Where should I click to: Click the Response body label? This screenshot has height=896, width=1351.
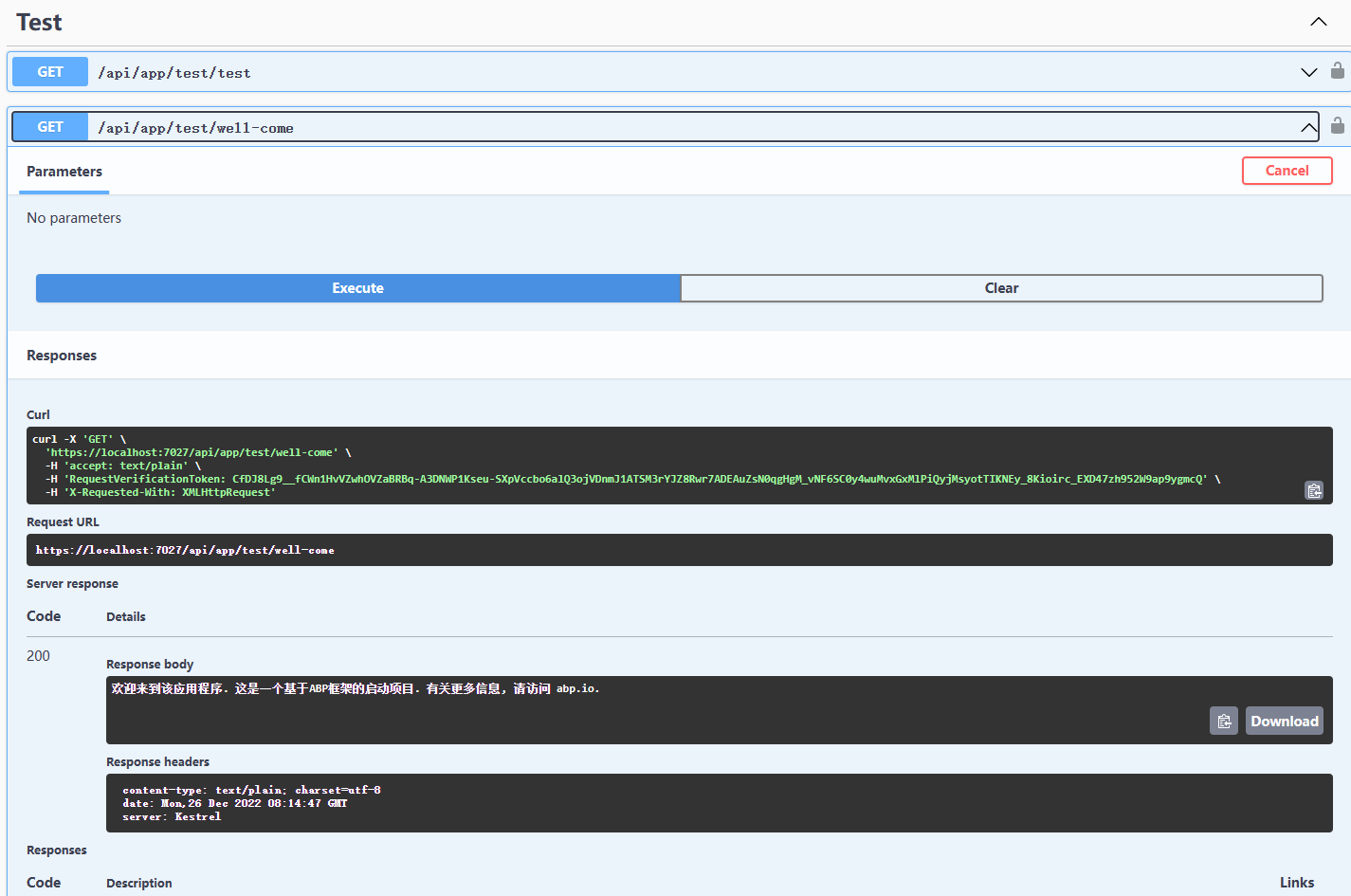click(150, 665)
